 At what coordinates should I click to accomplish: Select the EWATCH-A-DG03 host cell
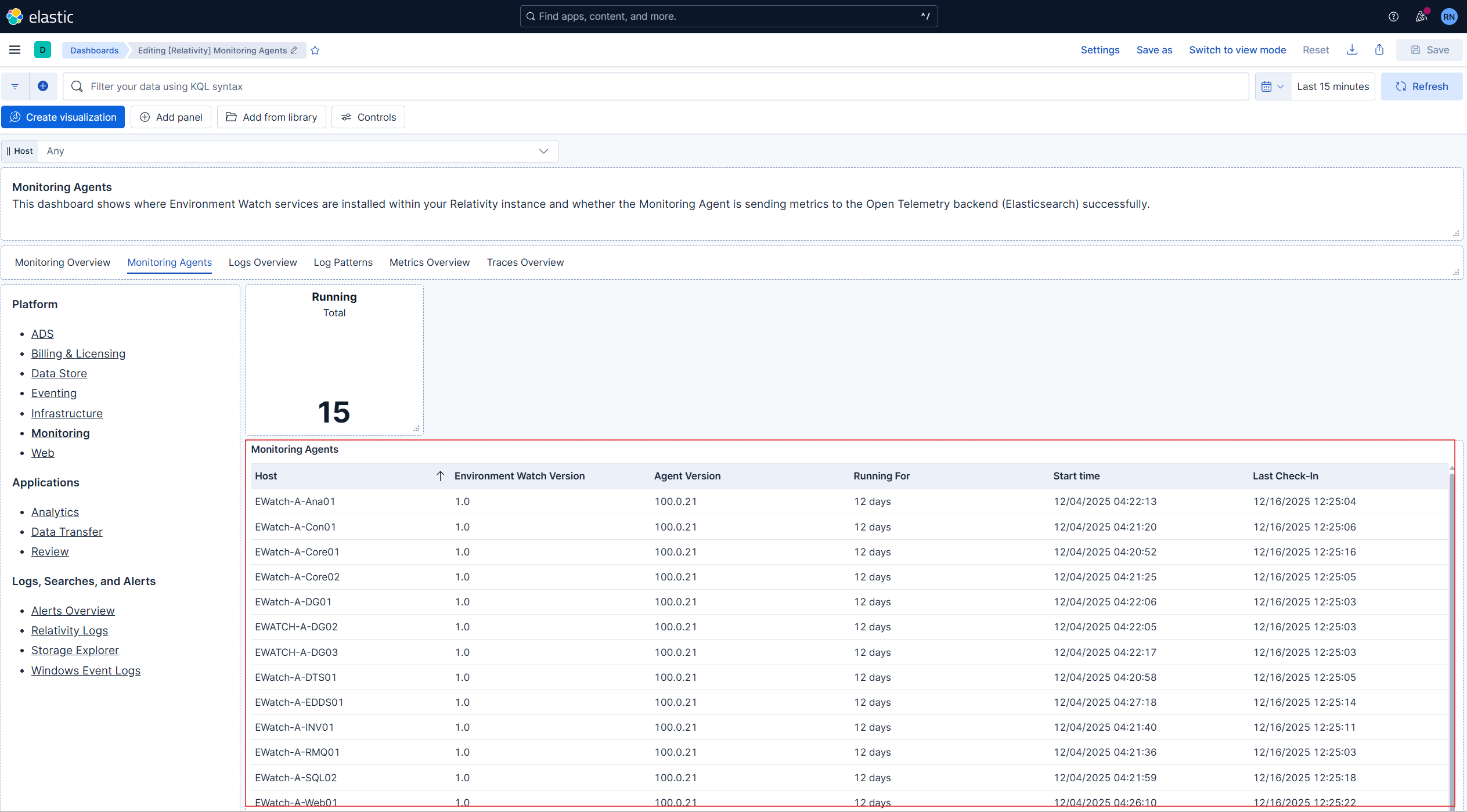[x=351, y=652]
